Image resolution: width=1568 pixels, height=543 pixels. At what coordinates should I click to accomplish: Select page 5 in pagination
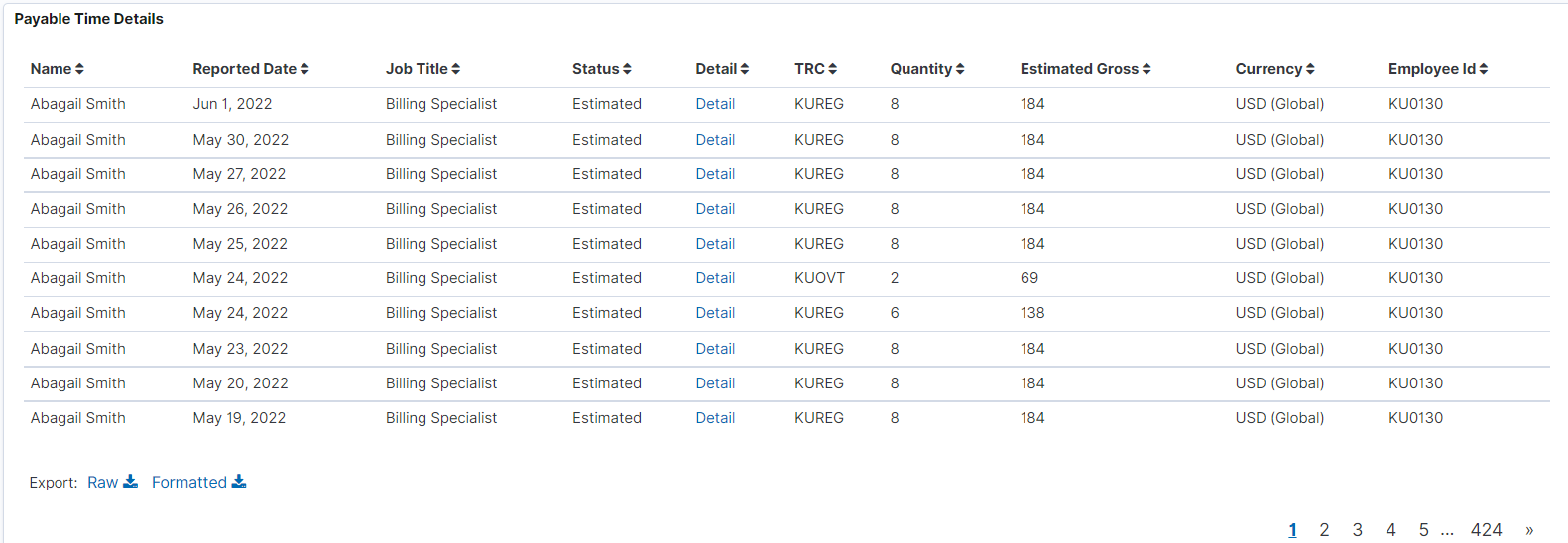1424,530
